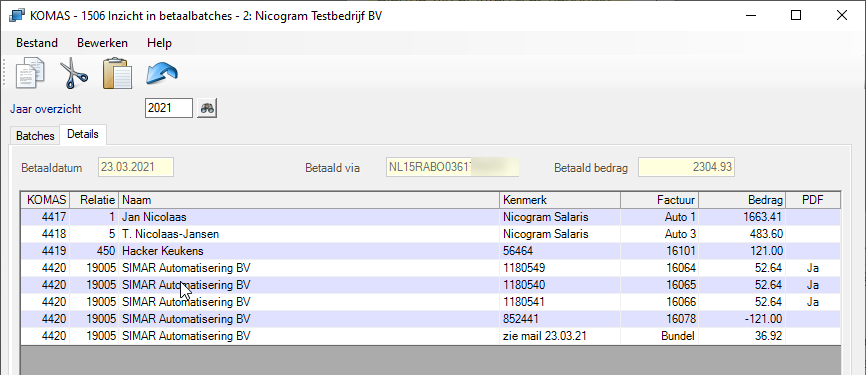Click PDF 'Ja' for invoice 16064

click(812, 268)
